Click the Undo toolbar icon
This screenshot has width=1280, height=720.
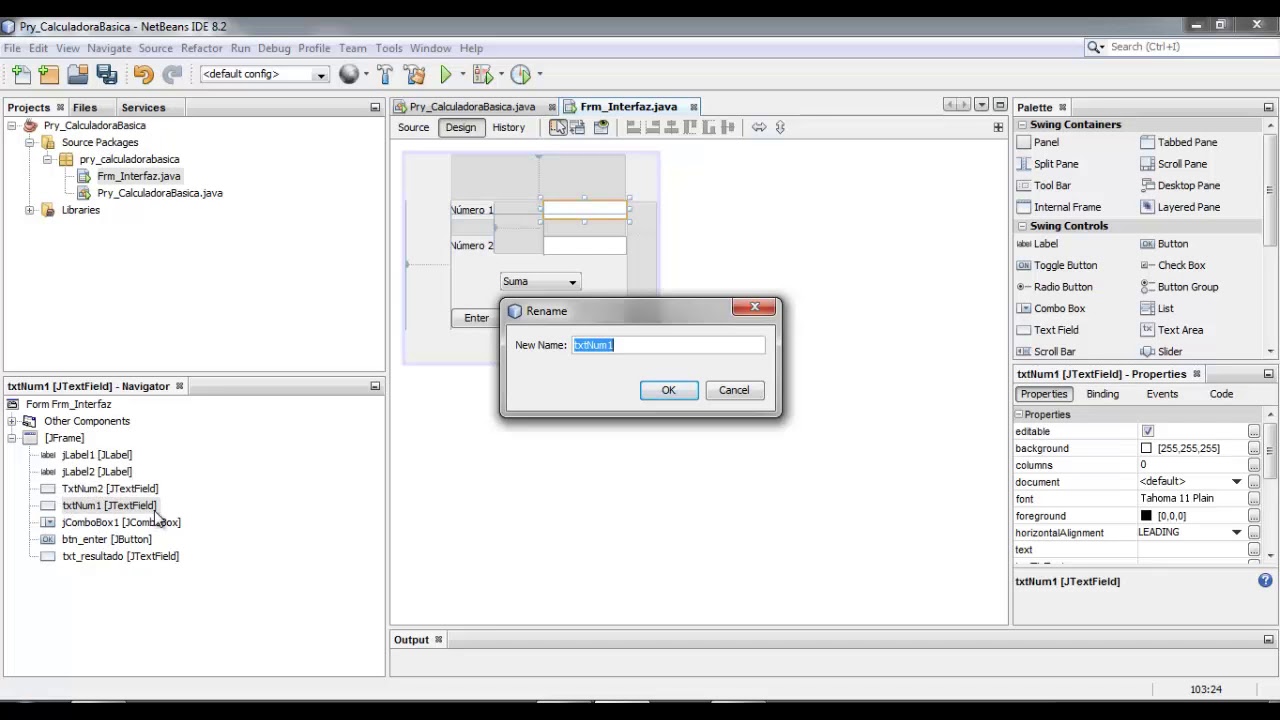click(x=143, y=74)
